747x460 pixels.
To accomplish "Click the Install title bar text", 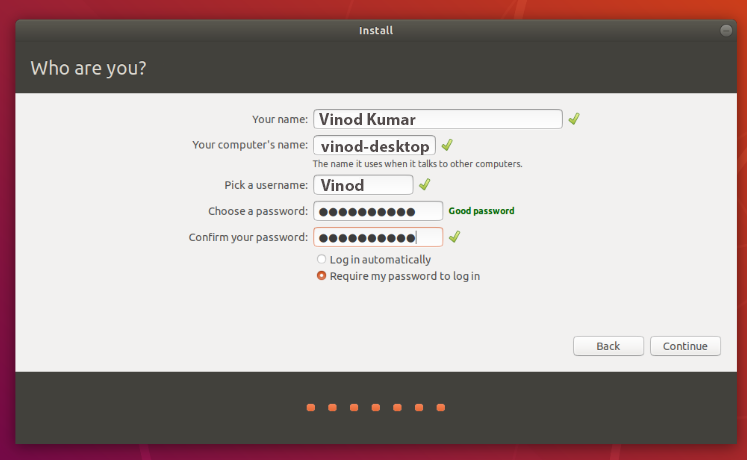I will [376, 30].
